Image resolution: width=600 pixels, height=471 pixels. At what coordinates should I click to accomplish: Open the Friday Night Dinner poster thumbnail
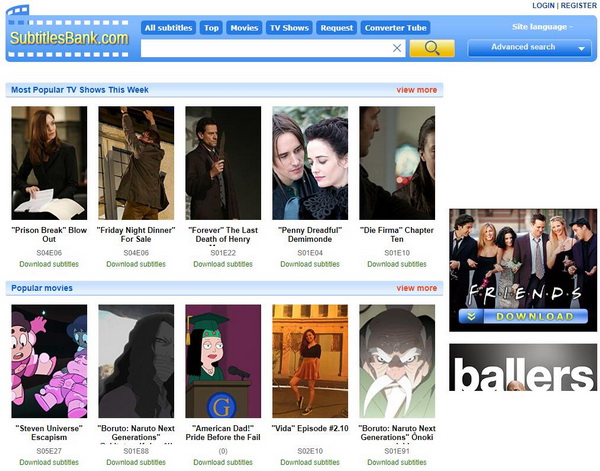click(x=136, y=163)
